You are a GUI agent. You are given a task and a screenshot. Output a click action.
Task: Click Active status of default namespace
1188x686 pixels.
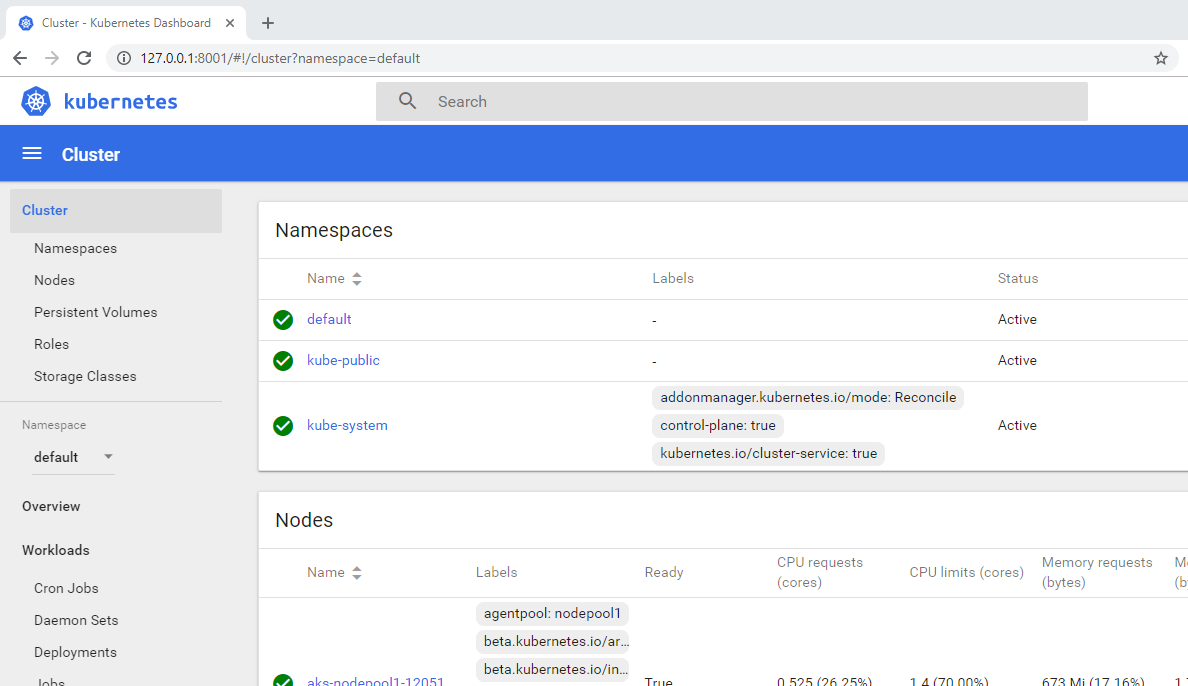[x=1017, y=319]
